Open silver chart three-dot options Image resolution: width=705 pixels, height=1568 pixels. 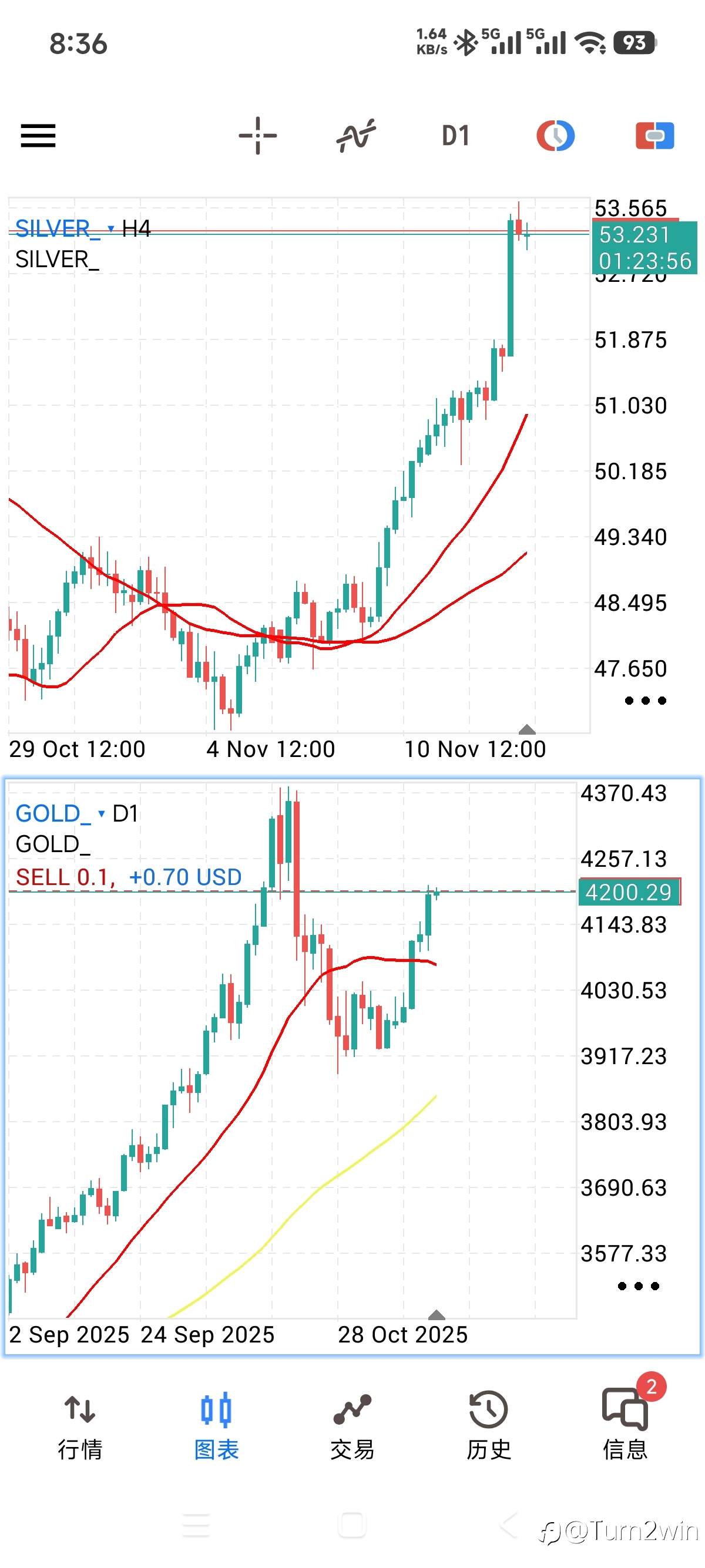645,701
